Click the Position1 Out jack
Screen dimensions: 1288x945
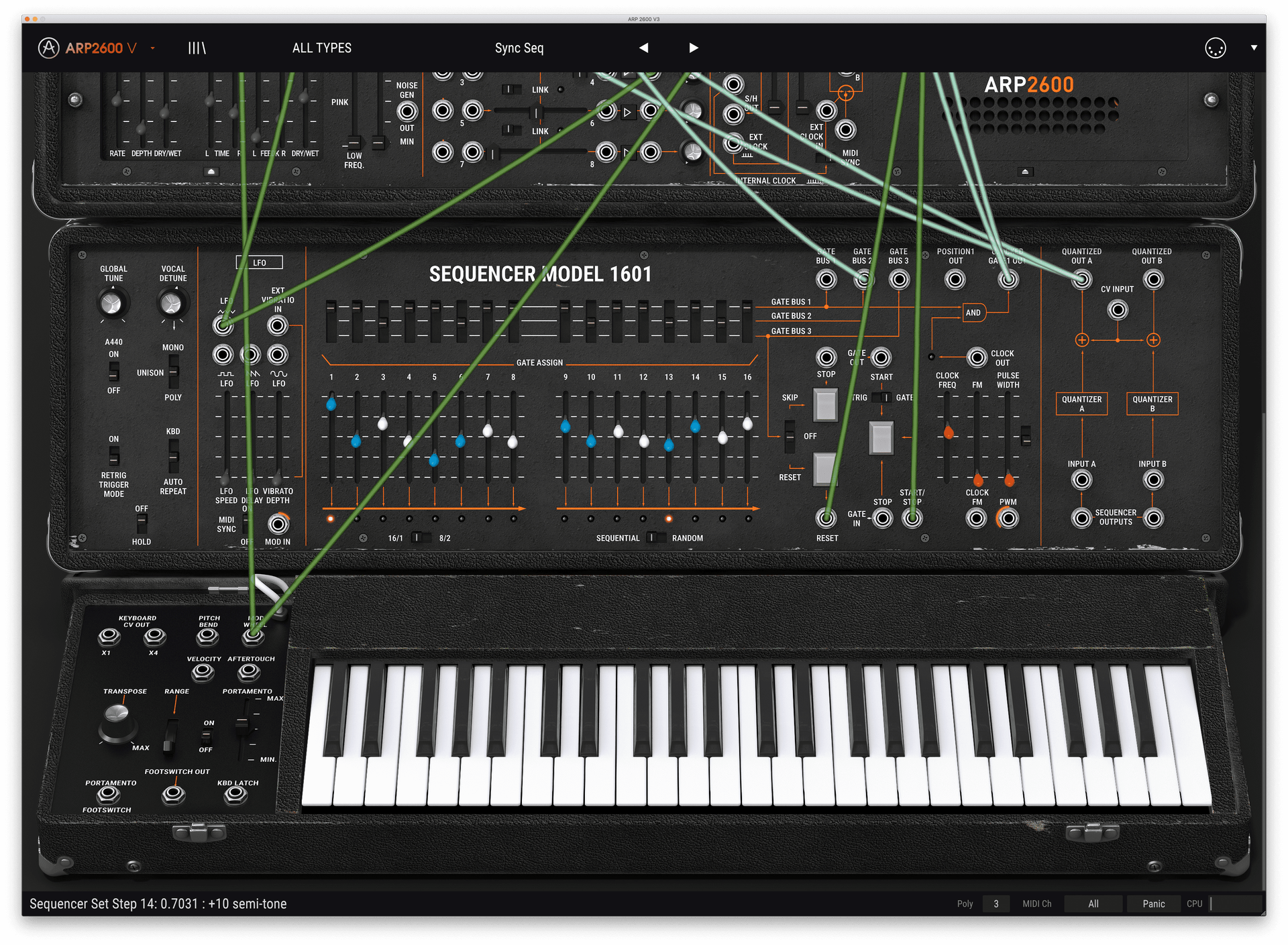955,280
